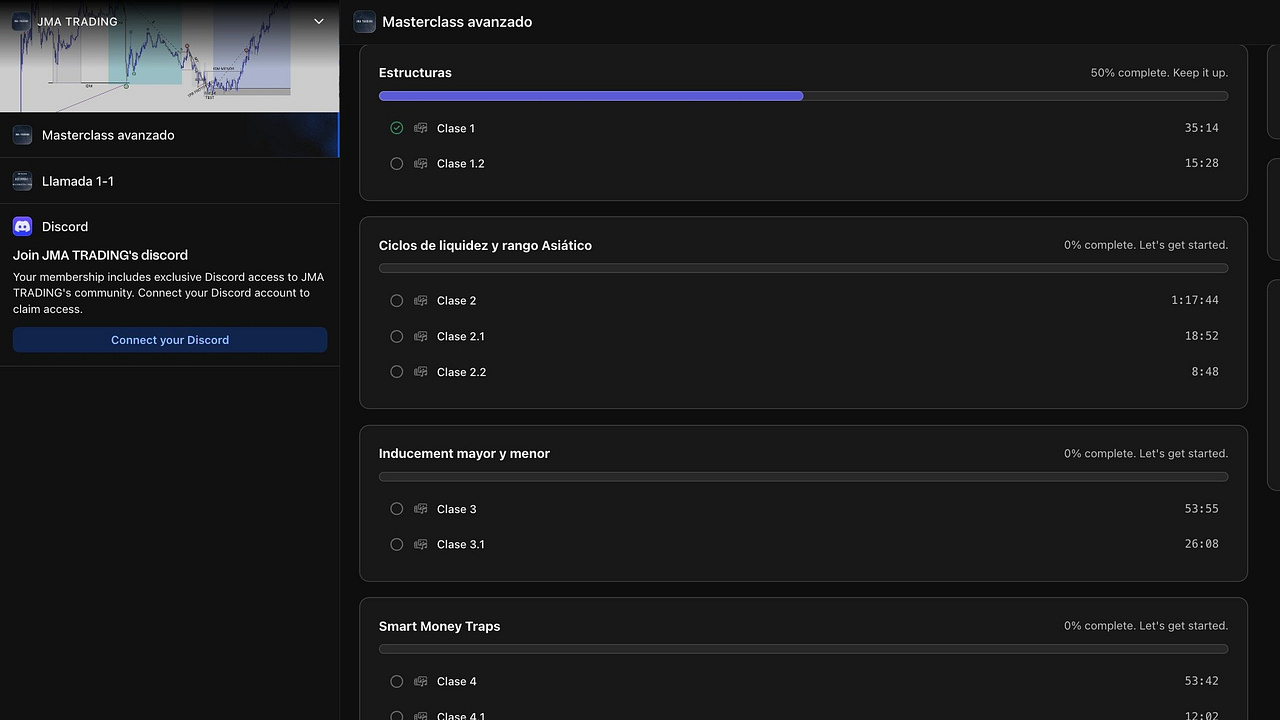This screenshot has width=1280, height=720.
Task: Click video icon beside Clase 1.2
Action: [421, 163]
